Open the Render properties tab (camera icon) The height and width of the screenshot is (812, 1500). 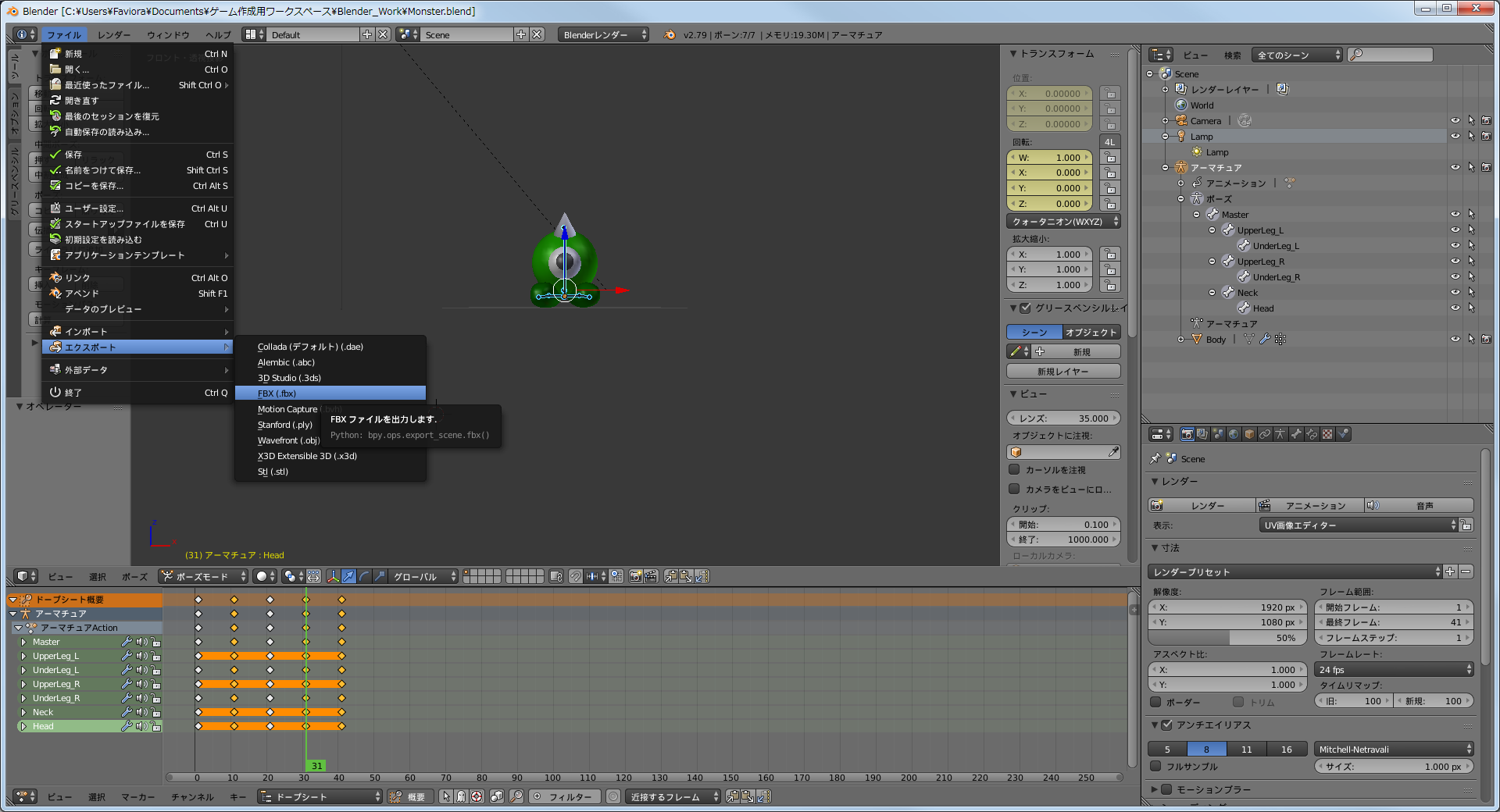coord(1187,434)
